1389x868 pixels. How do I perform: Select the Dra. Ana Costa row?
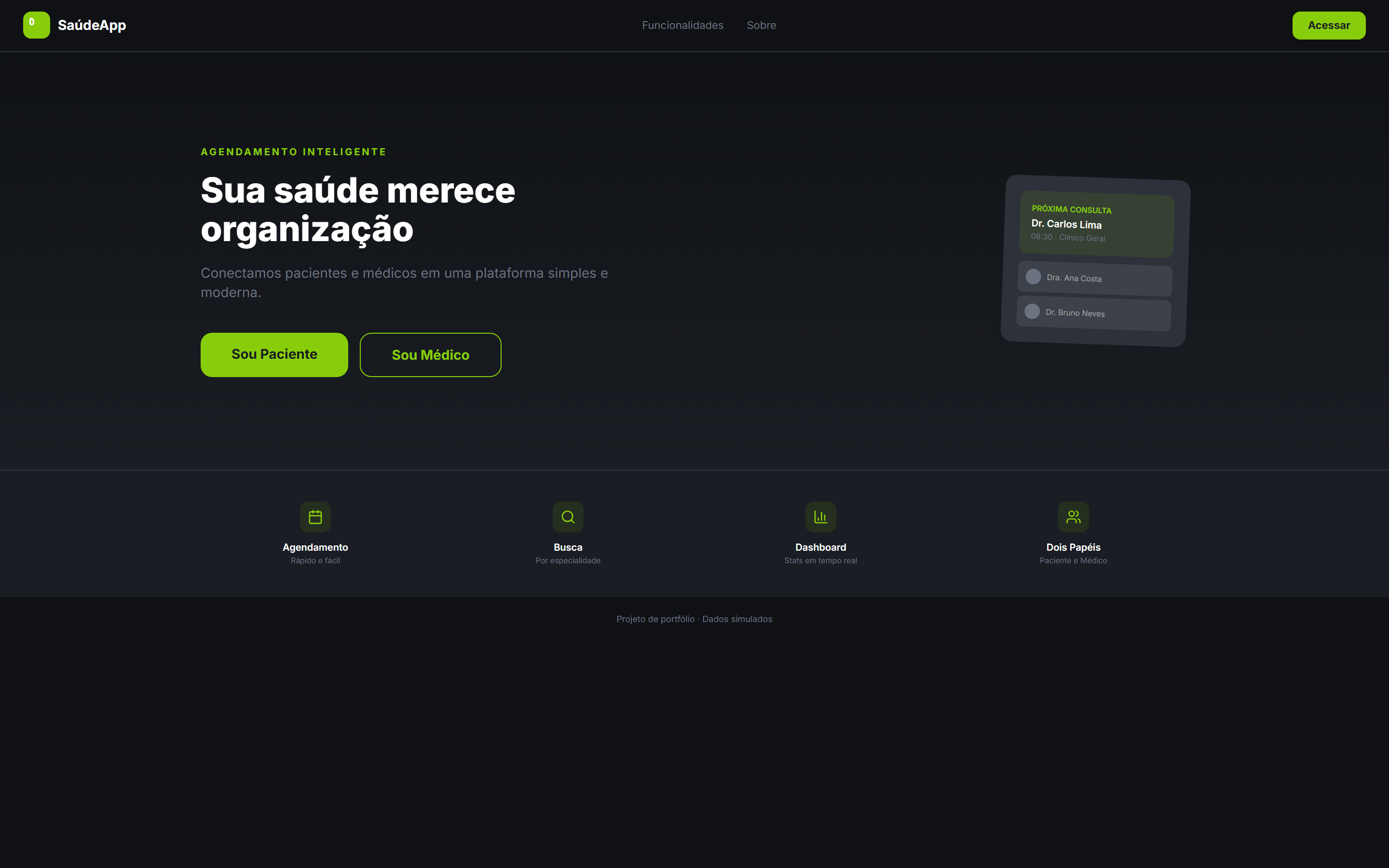[1094, 278]
